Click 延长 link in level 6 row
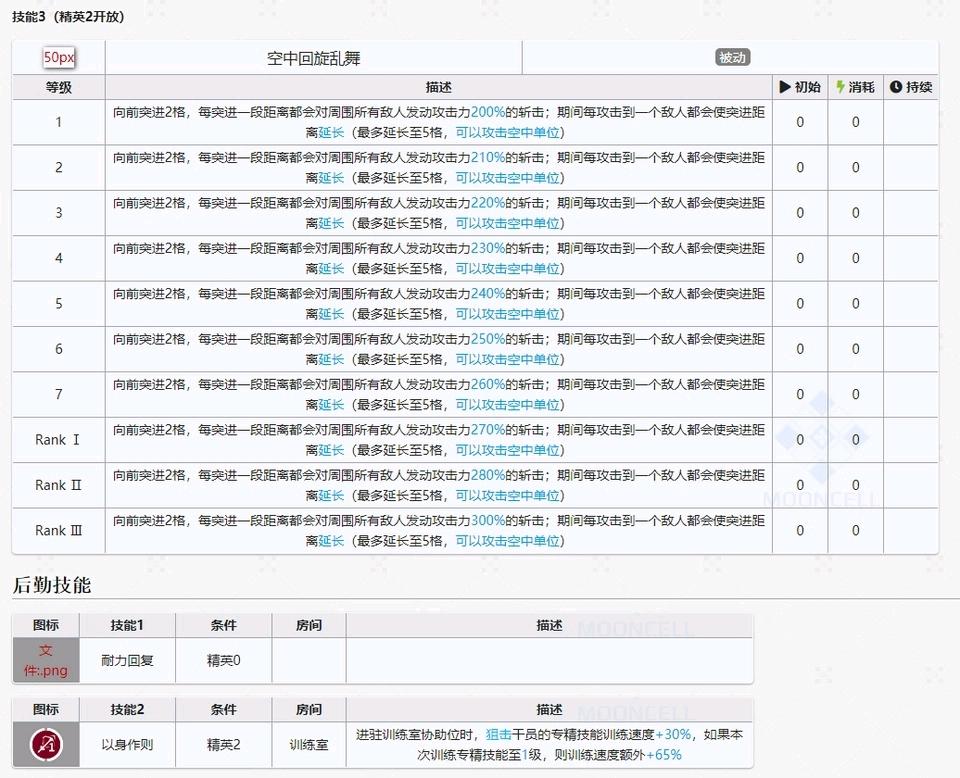The height and width of the screenshot is (778, 960). (x=331, y=359)
